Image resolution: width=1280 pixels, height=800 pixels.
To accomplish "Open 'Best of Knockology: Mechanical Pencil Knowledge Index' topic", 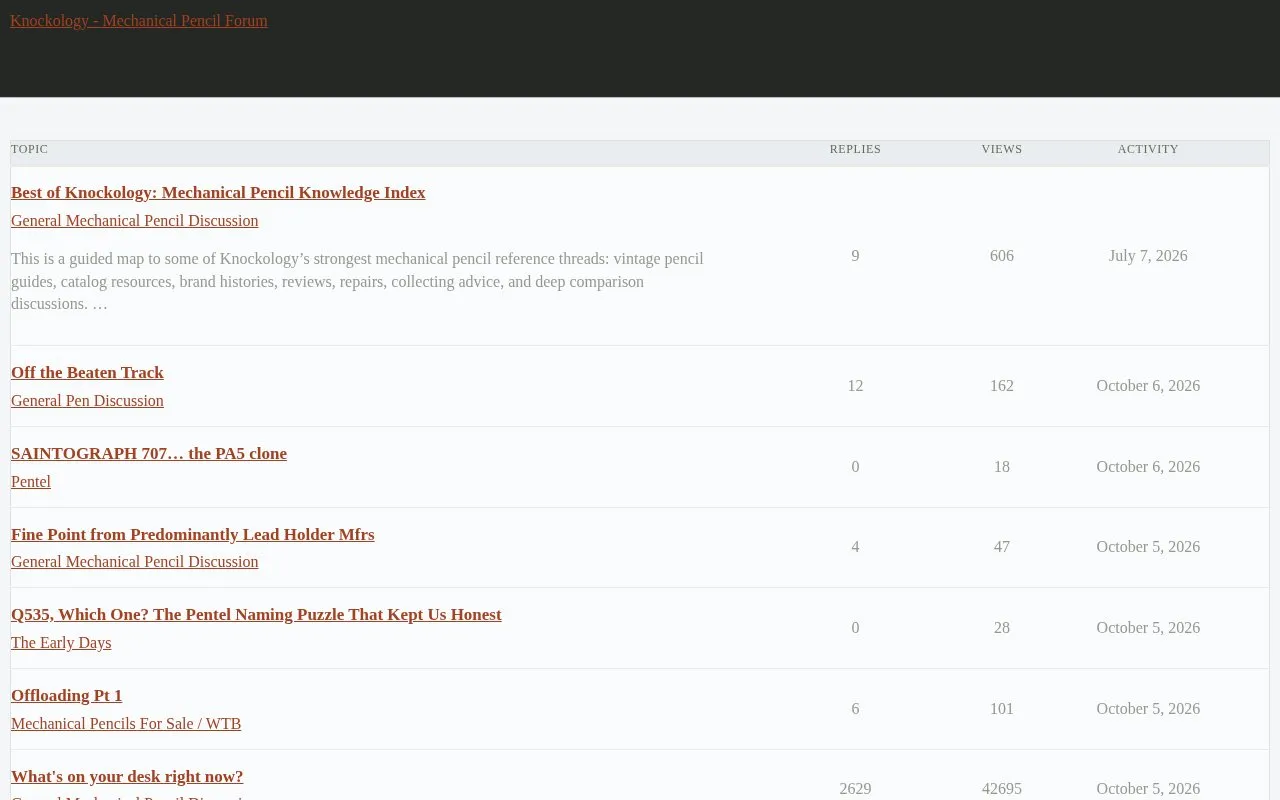I will (218, 193).
